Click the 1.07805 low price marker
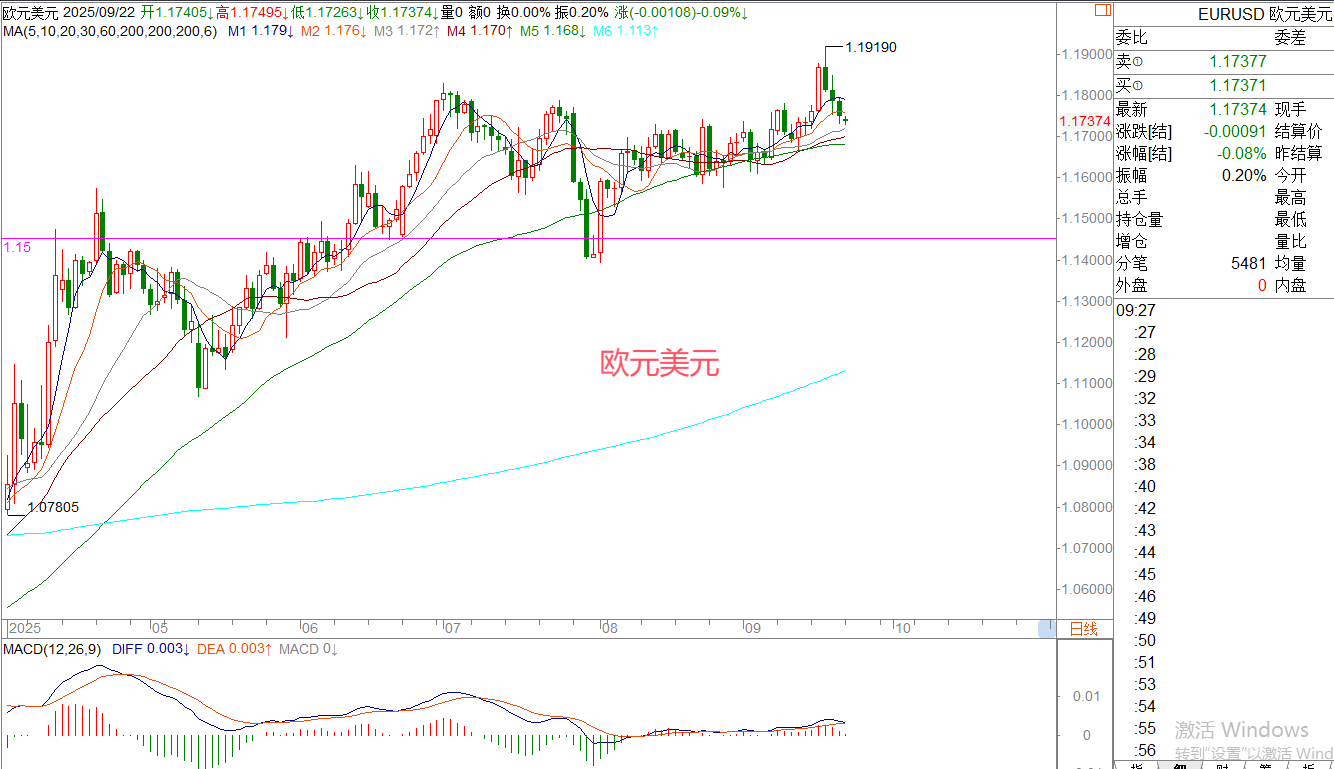The height and width of the screenshot is (769, 1334). pos(53,507)
